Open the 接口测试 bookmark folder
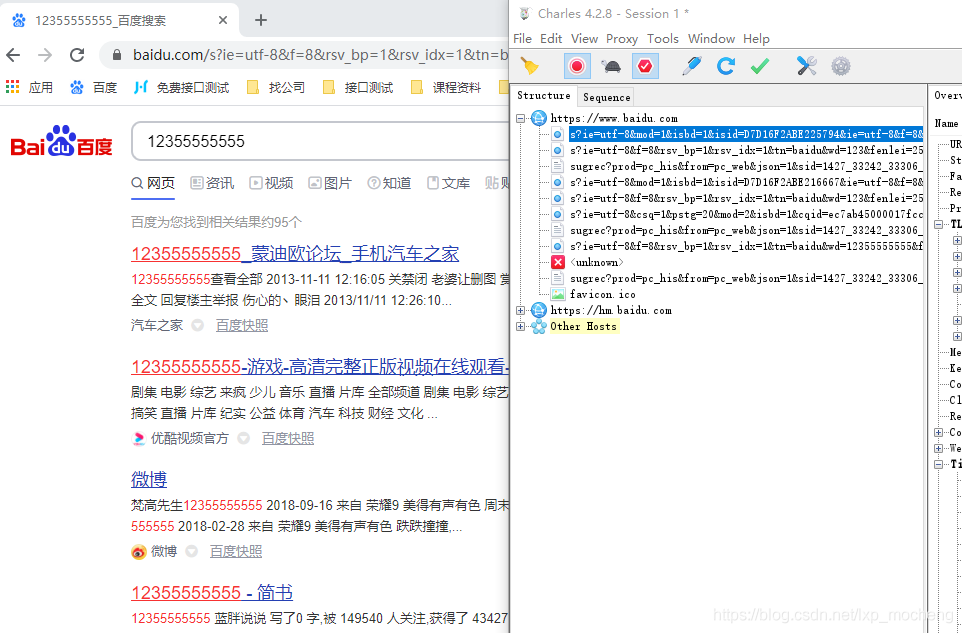 click(x=358, y=87)
